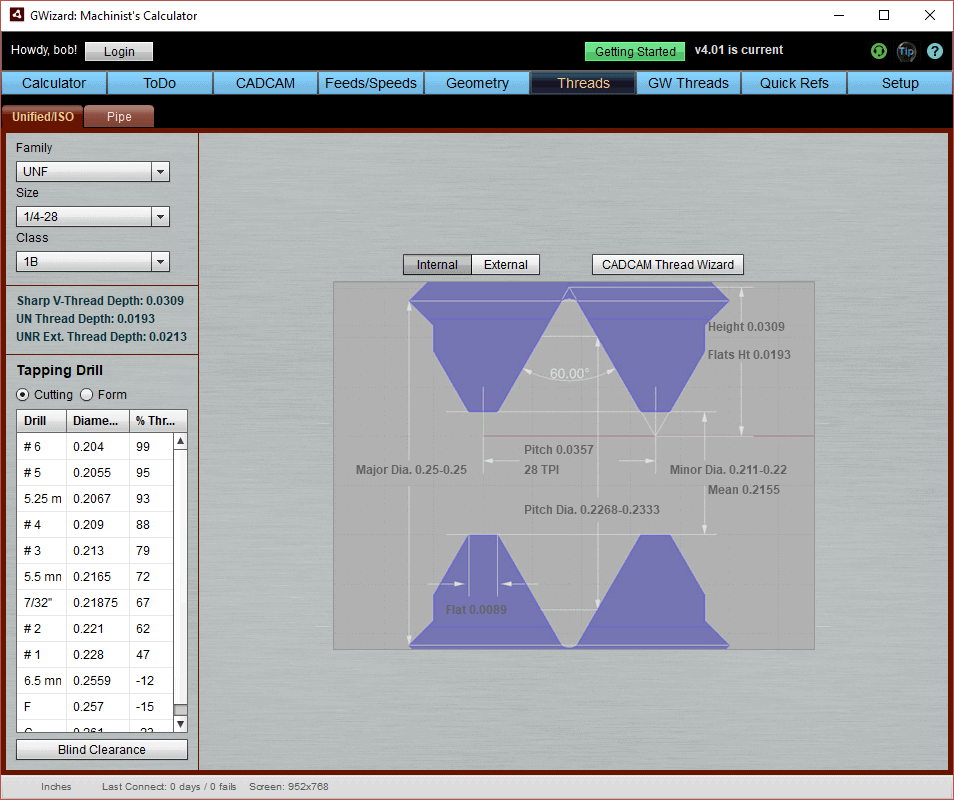
Task: Switch to the External thread view
Action: click(x=505, y=264)
